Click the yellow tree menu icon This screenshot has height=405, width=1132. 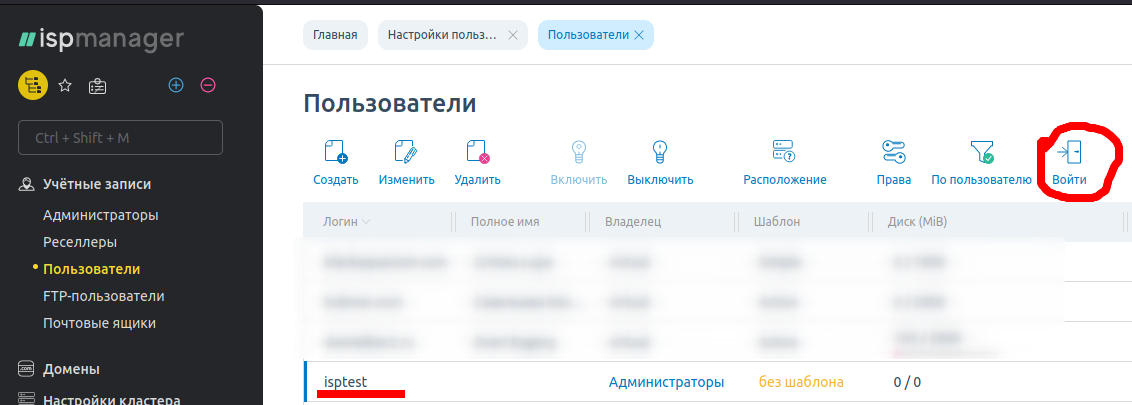coord(33,86)
